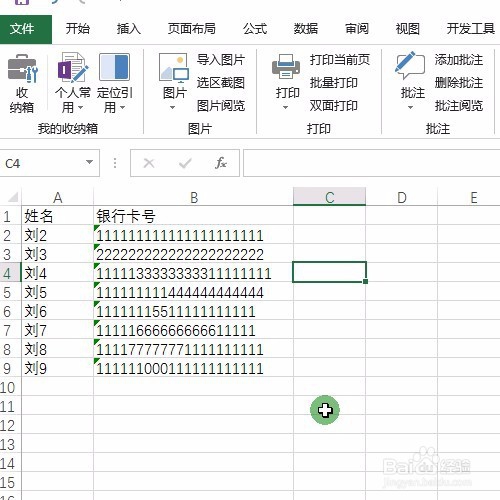Viewport: 500px width, 500px height.
Task: Expand the 批注 dropdown arrow
Action: pos(410,108)
